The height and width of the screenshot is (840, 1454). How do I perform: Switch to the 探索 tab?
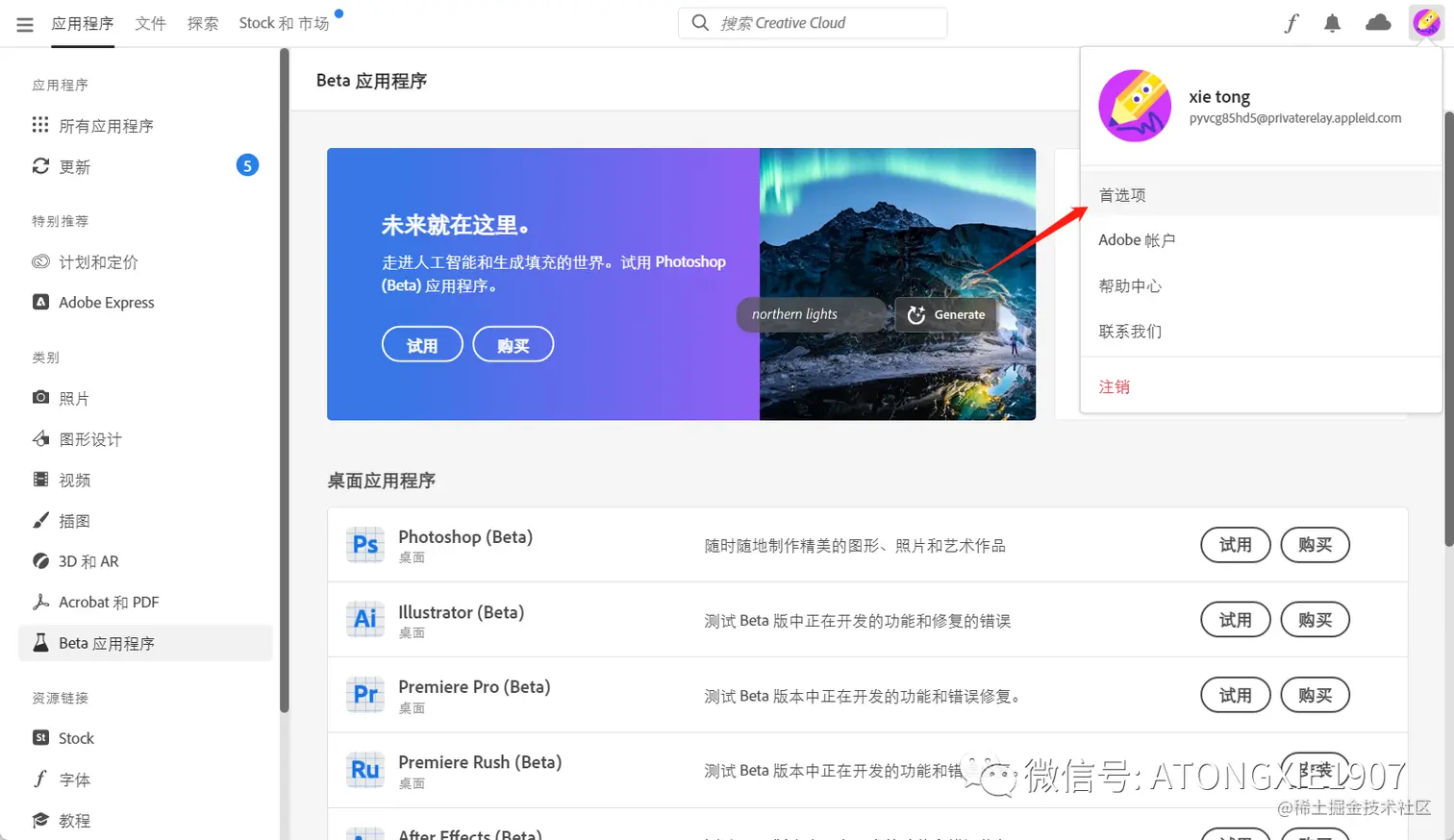point(203,23)
